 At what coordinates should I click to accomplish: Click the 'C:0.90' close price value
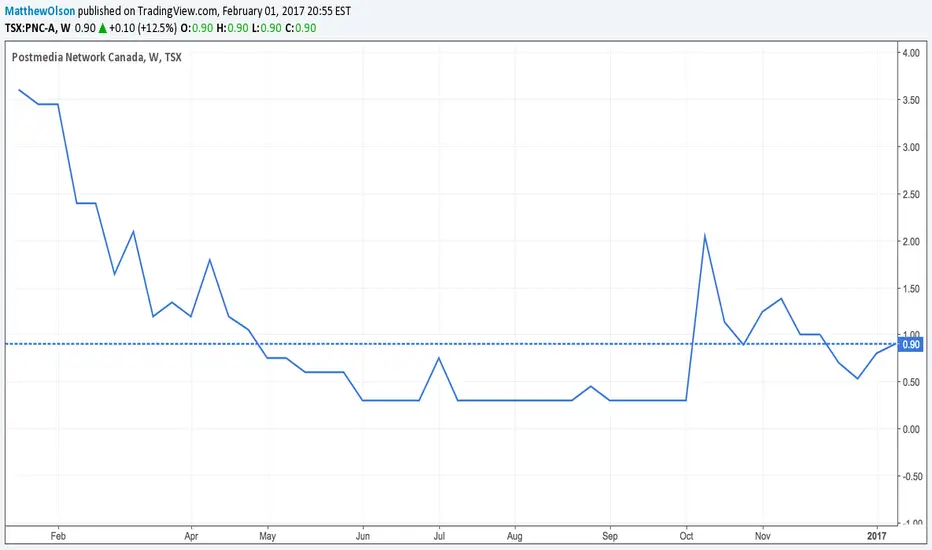[x=301, y=28]
